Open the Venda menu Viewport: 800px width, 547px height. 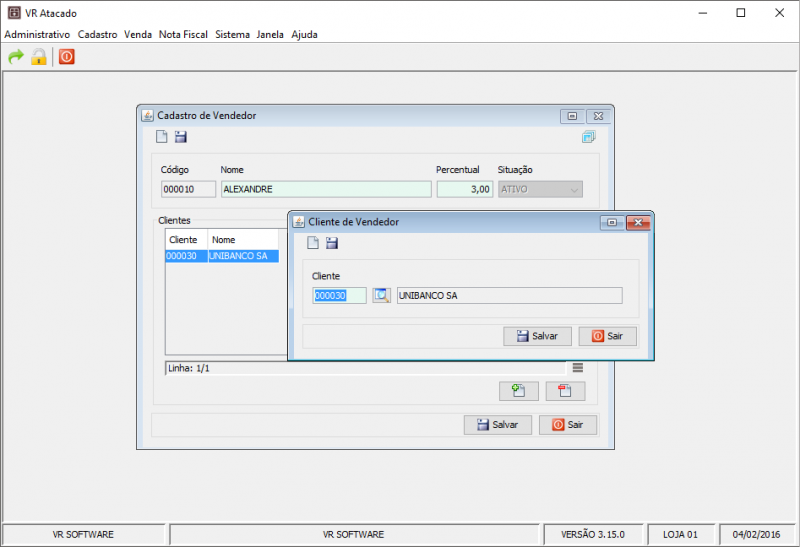point(138,34)
